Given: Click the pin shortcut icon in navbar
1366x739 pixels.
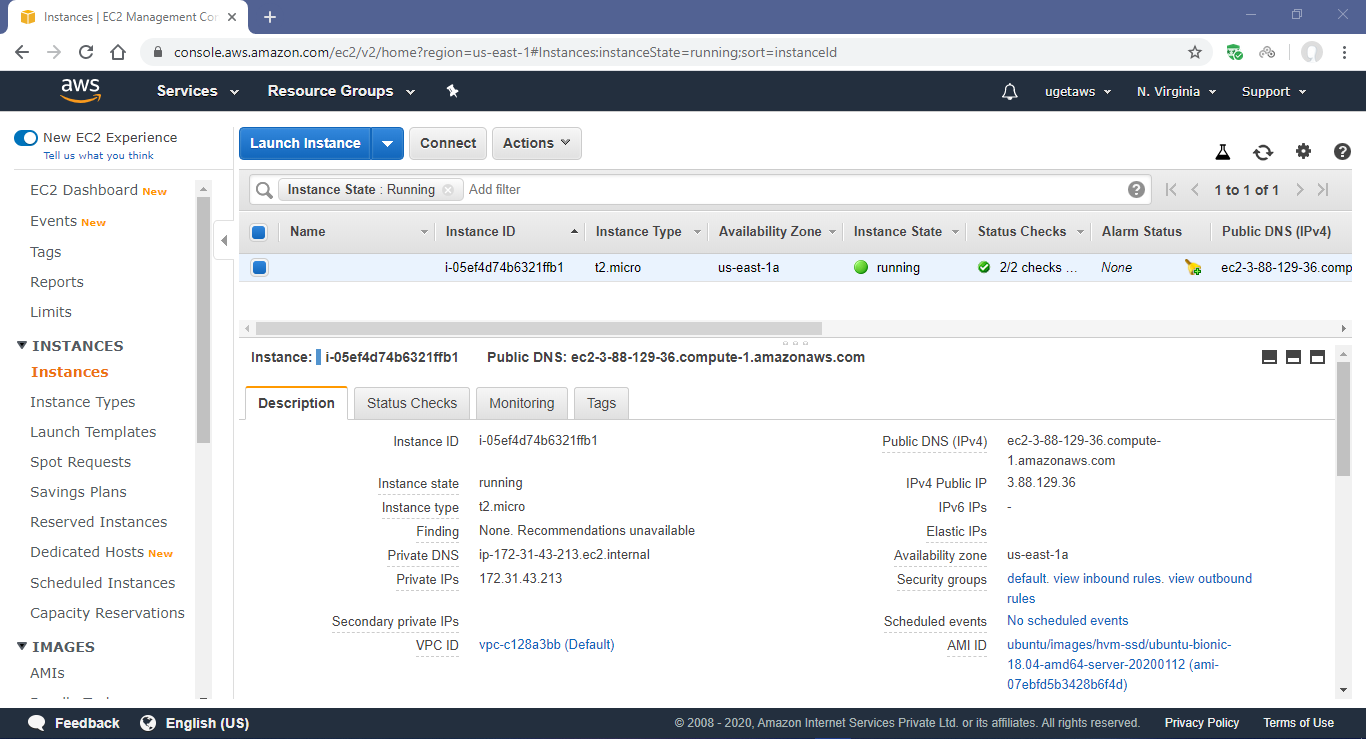Looking at the screenshot, I should [x=452, y=91].
